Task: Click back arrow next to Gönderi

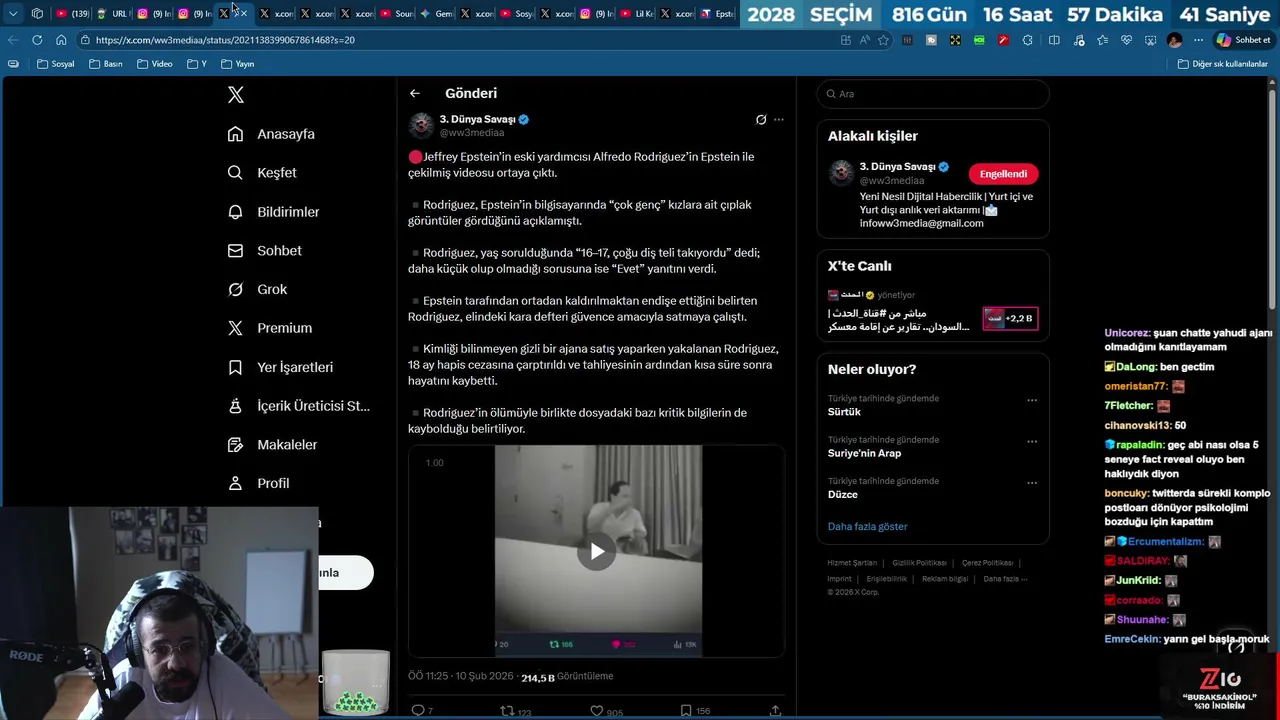Action: point(414,93)
